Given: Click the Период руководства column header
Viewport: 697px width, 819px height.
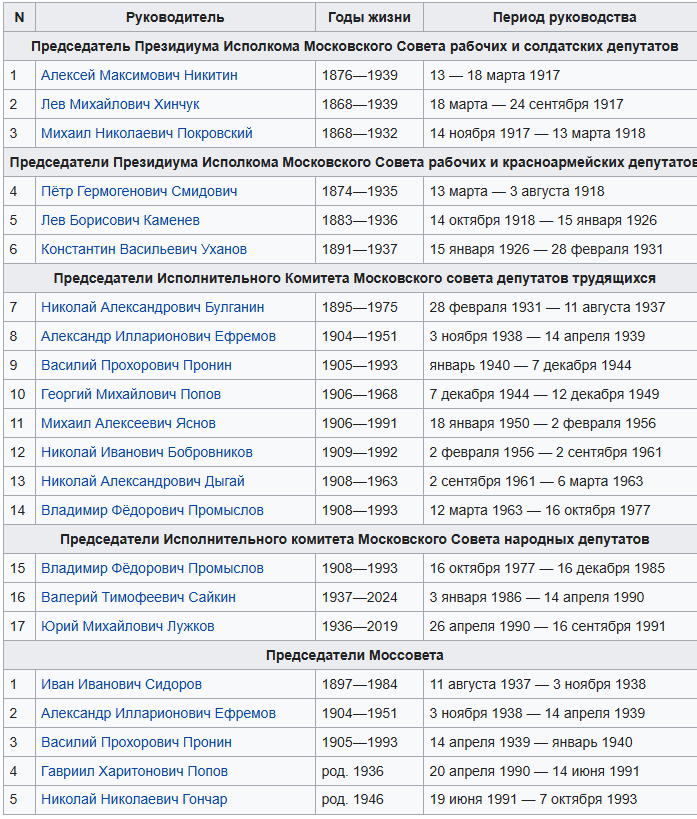Looking at the screenshot, I should coord(564,17).
